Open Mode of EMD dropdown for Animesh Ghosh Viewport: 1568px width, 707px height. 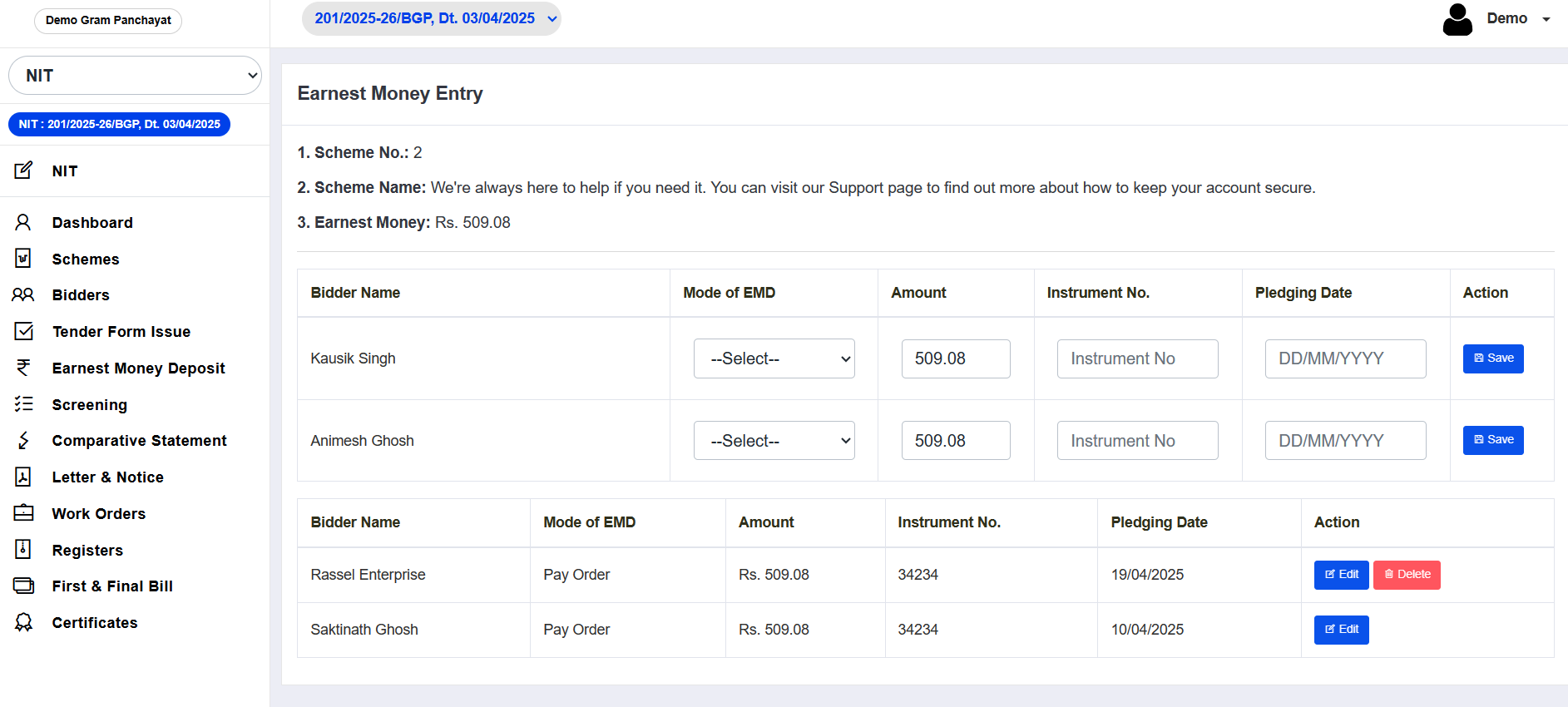coord(774,441)
